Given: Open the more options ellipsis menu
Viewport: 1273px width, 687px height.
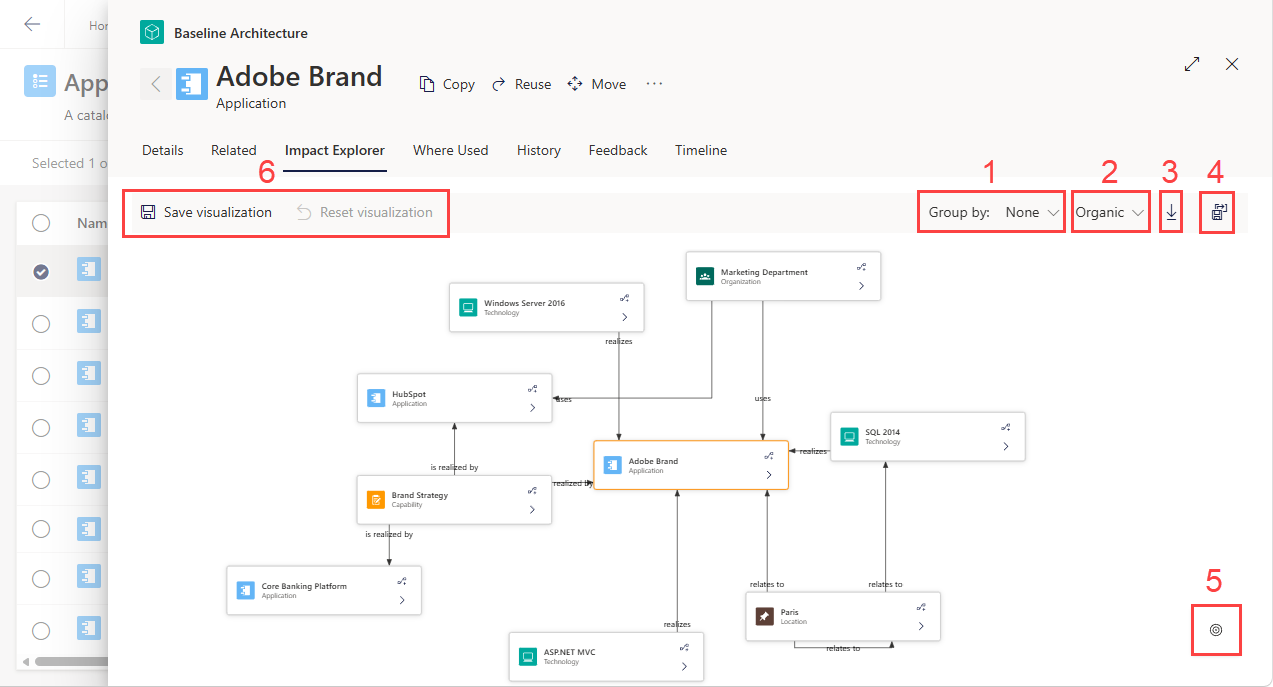Looking at the screenshot, I should coord(654,84).
